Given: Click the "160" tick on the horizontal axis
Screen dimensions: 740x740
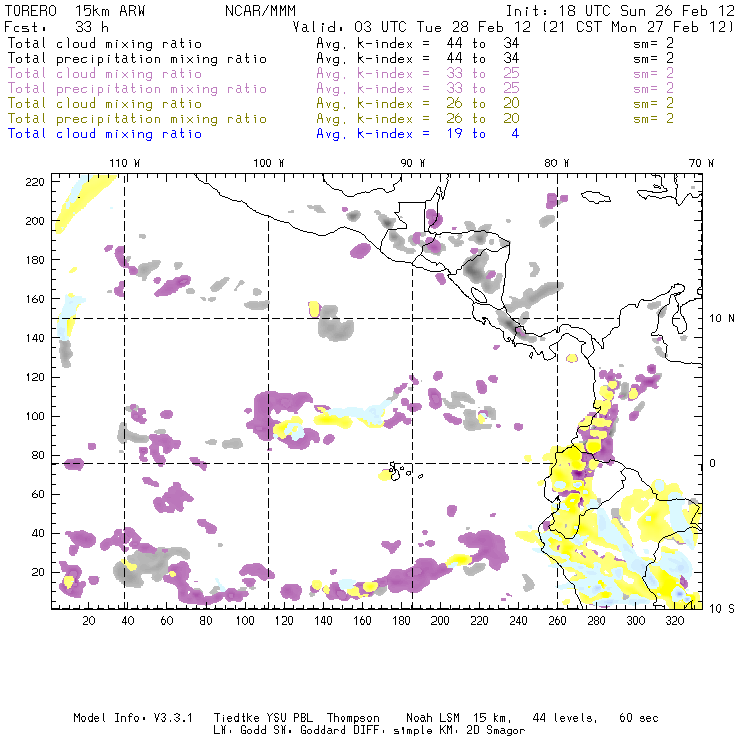Looking at the screenshot, I should coord(362,621).
